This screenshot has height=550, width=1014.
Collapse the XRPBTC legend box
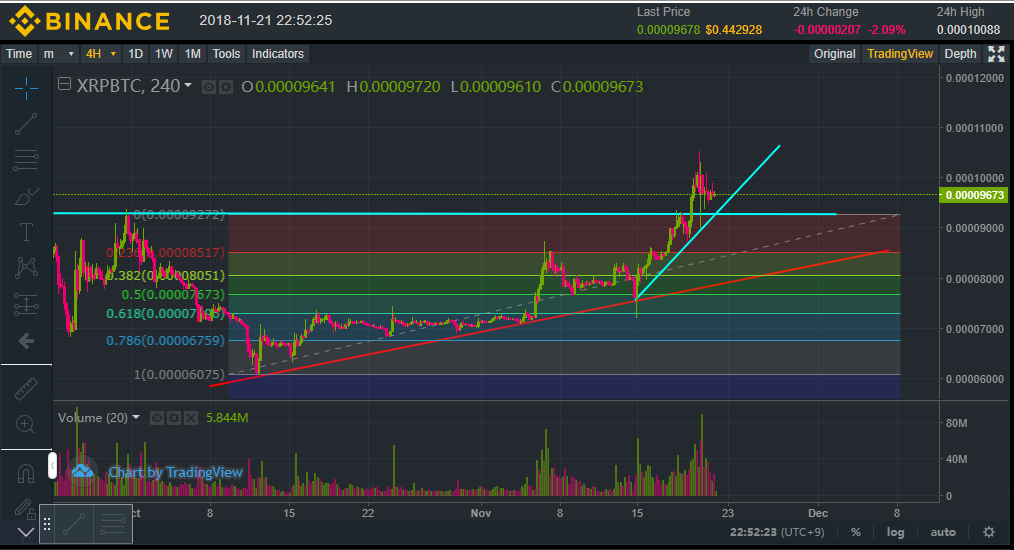pyautogui.click(x=64, y=84)
